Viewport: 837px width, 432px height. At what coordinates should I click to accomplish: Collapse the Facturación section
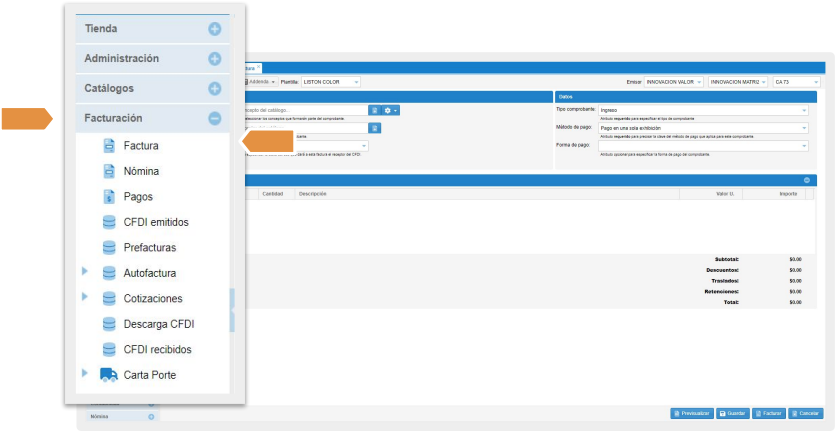pos(214,118)
